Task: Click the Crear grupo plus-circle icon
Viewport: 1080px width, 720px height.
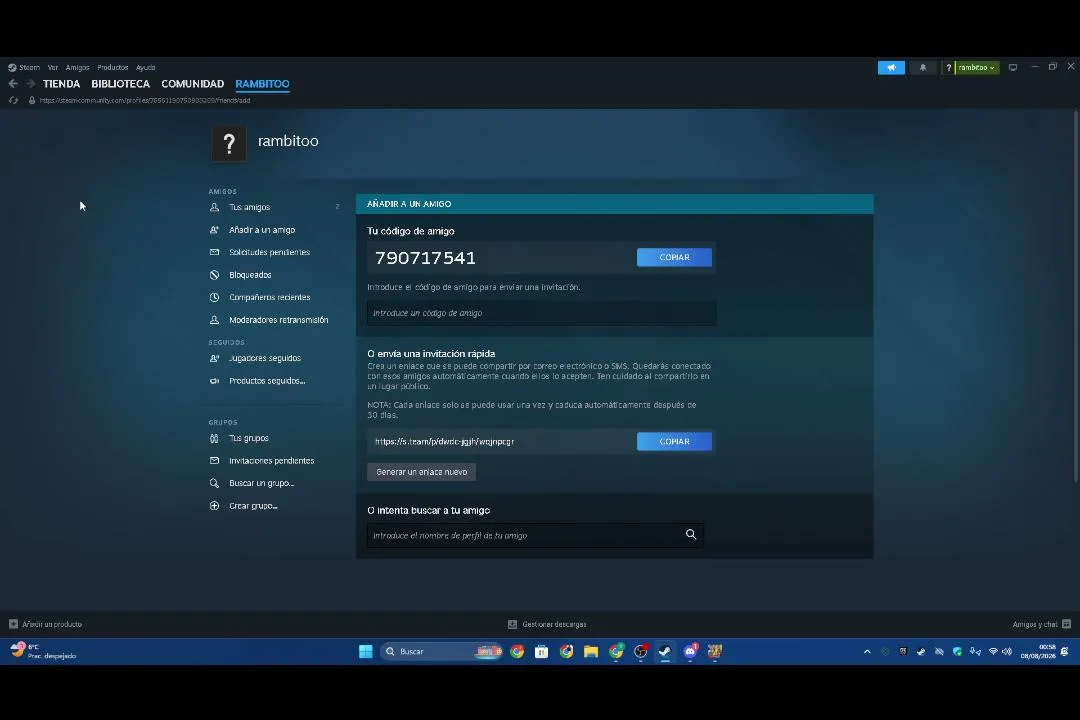Action: (x=214, y=506)
